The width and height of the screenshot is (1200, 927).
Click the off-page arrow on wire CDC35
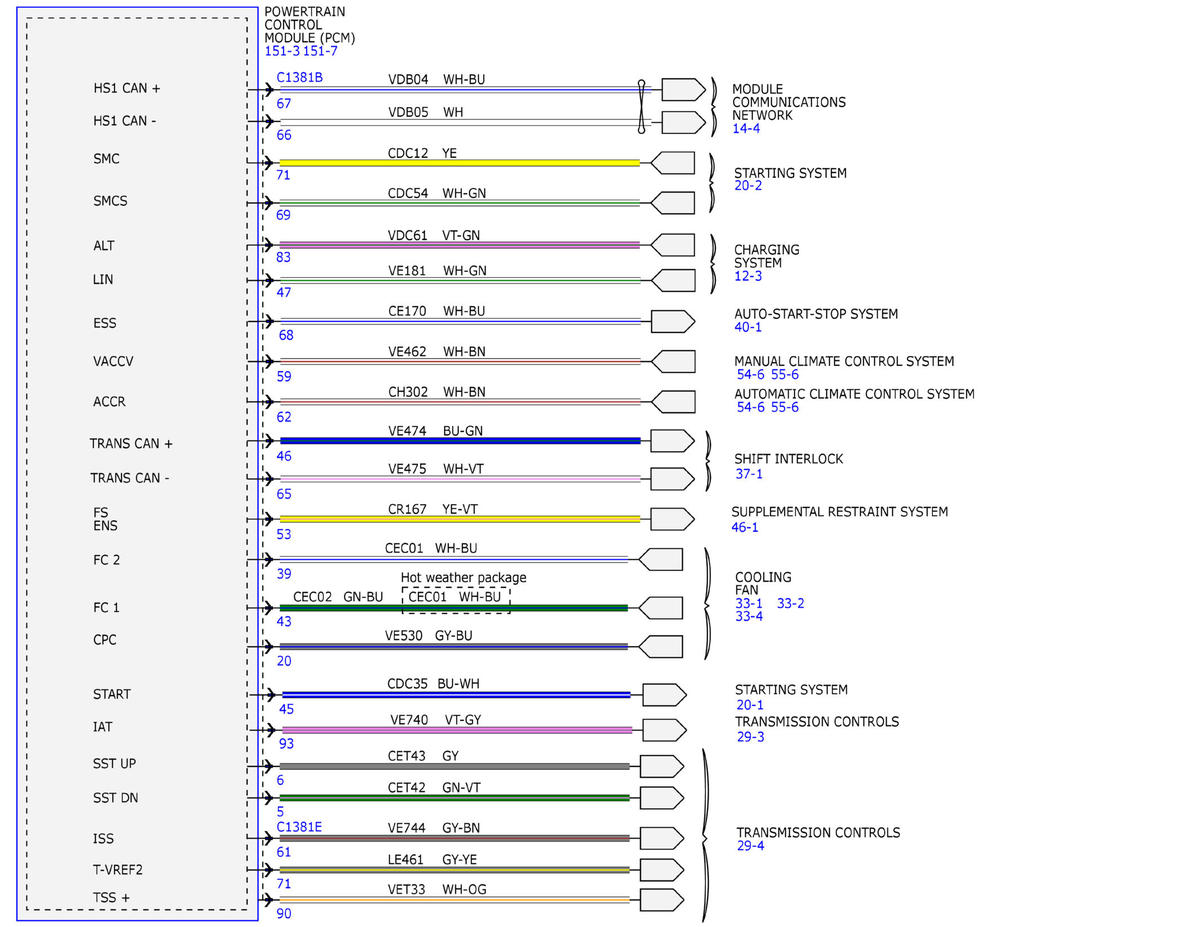tap(664, 694)
